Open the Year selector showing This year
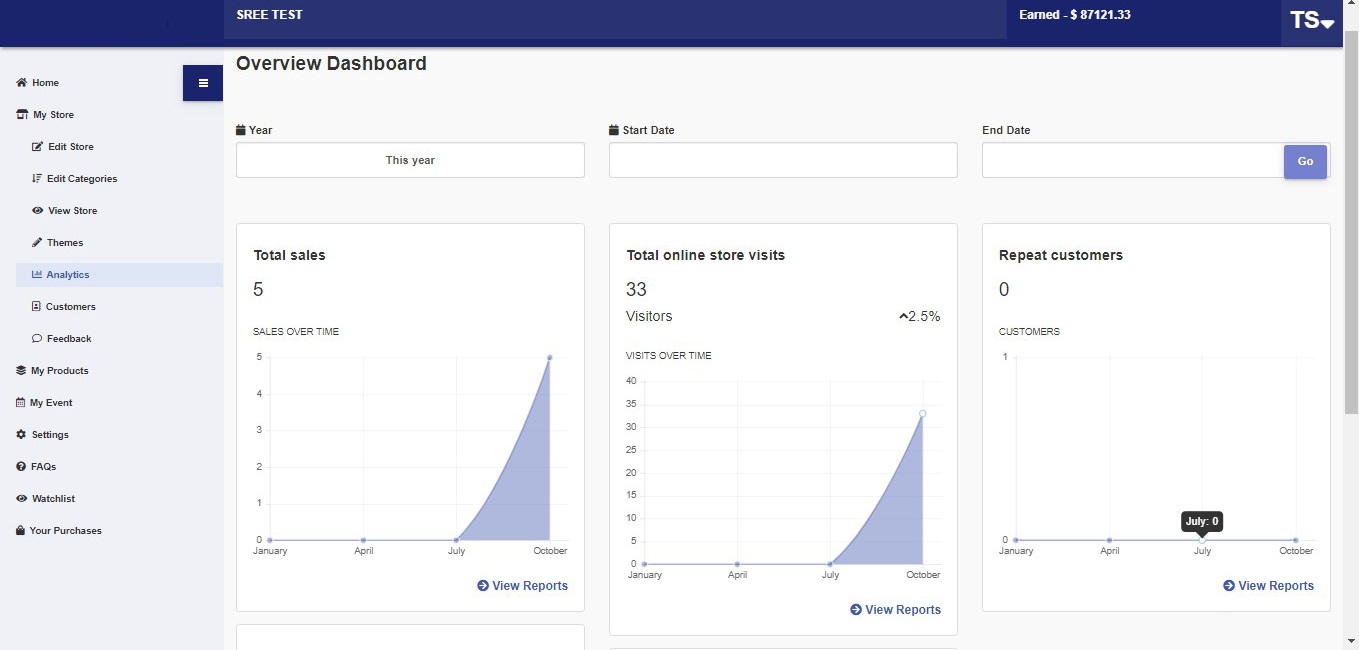 [x=410, y=160]
